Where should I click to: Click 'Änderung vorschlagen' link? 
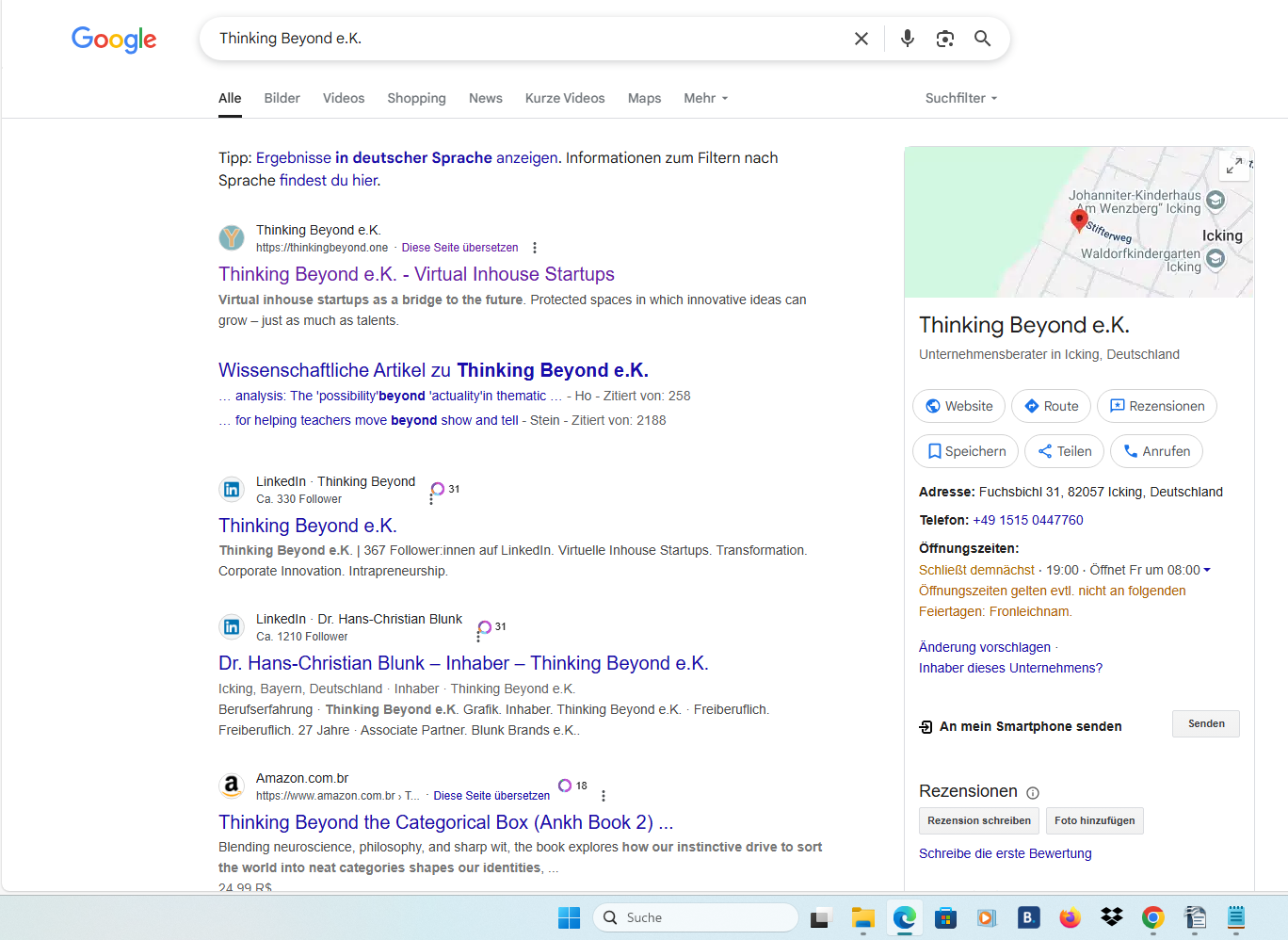coord(985,647)
